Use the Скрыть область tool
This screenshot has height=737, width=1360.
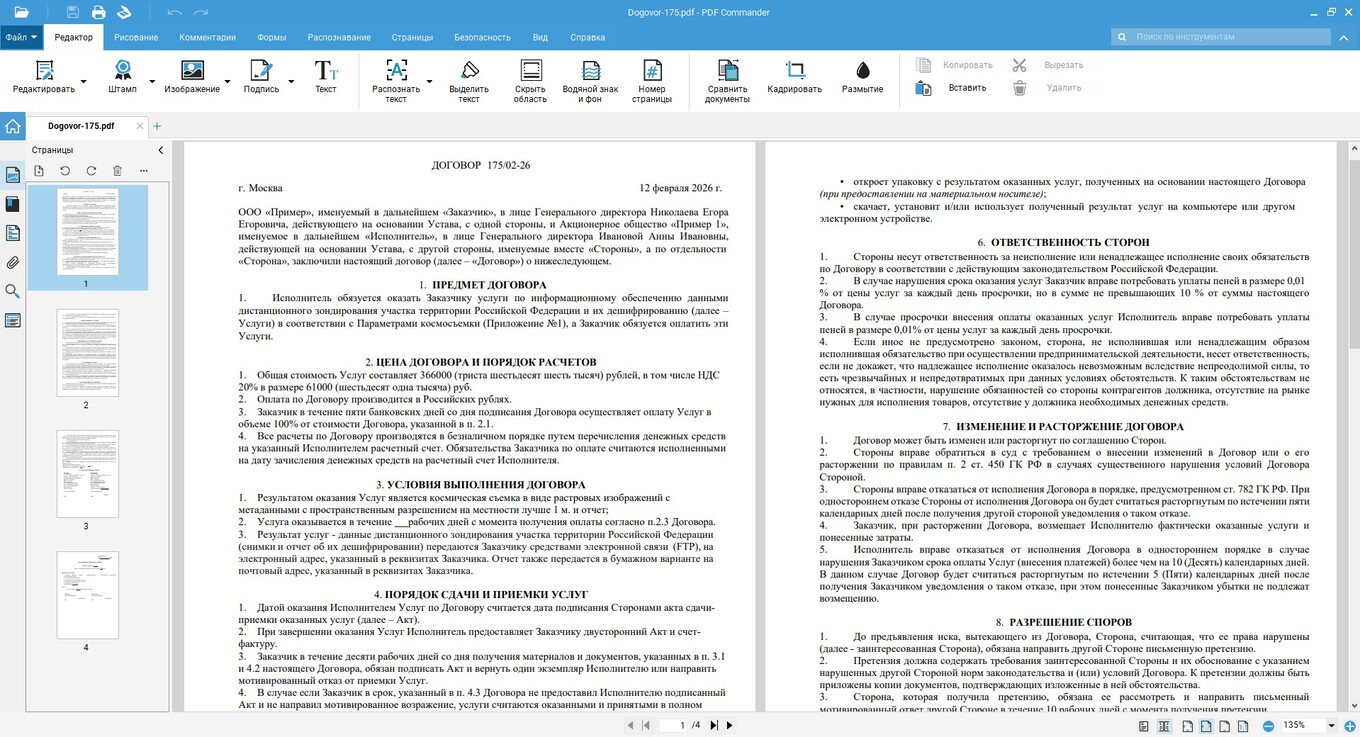[x=531, y=80]
